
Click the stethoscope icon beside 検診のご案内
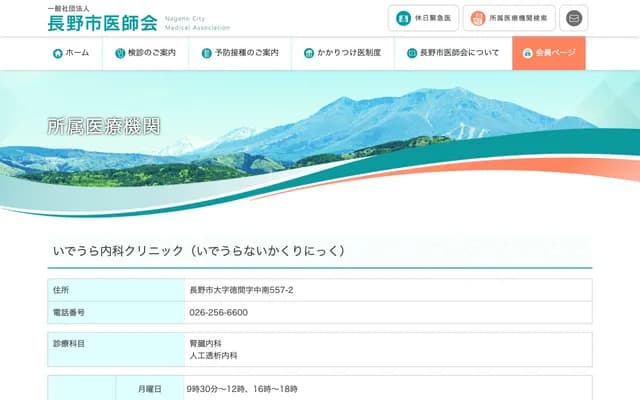(120, 53)
